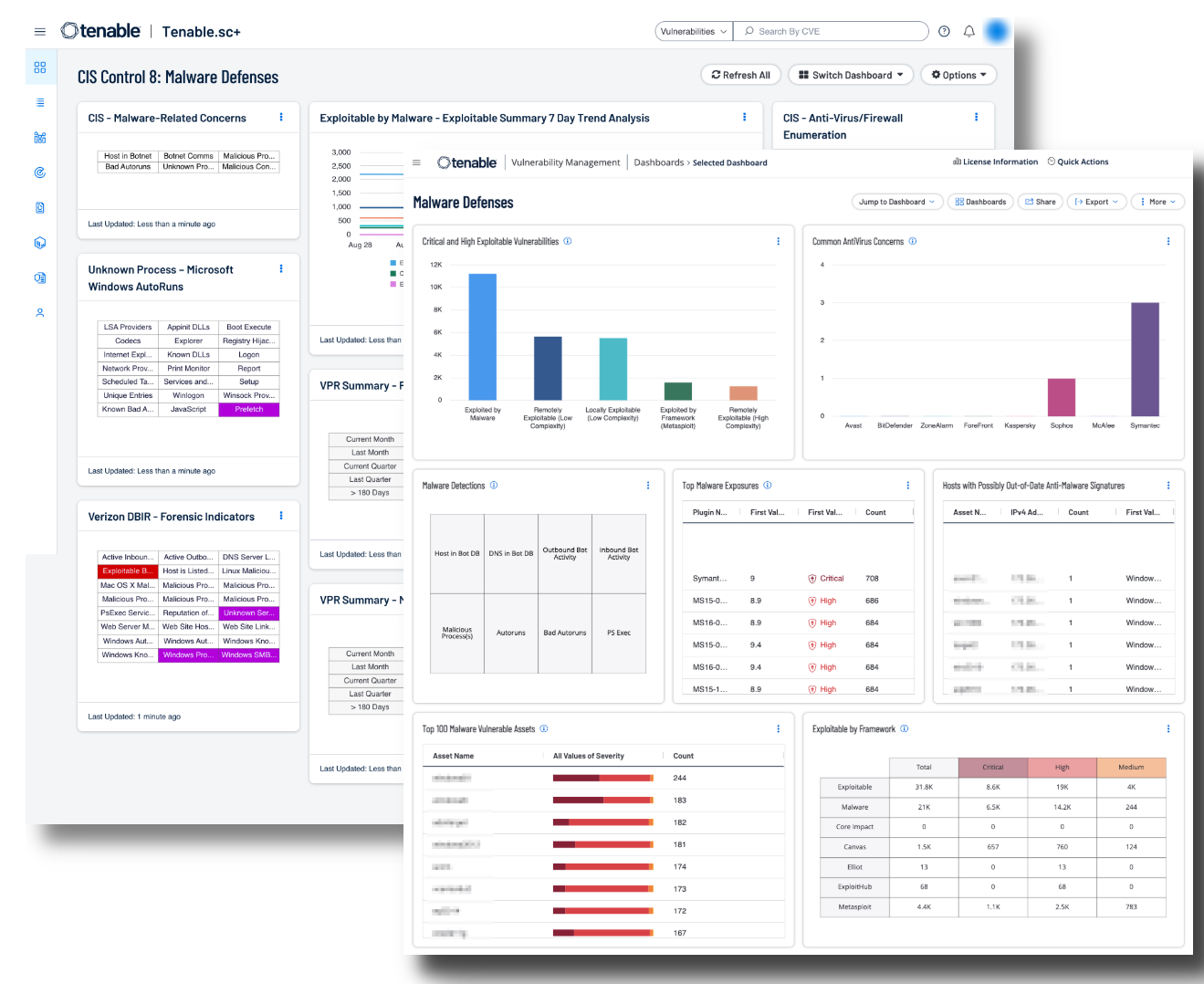Open the Switch Dashboard dropdown

point(851,76)
